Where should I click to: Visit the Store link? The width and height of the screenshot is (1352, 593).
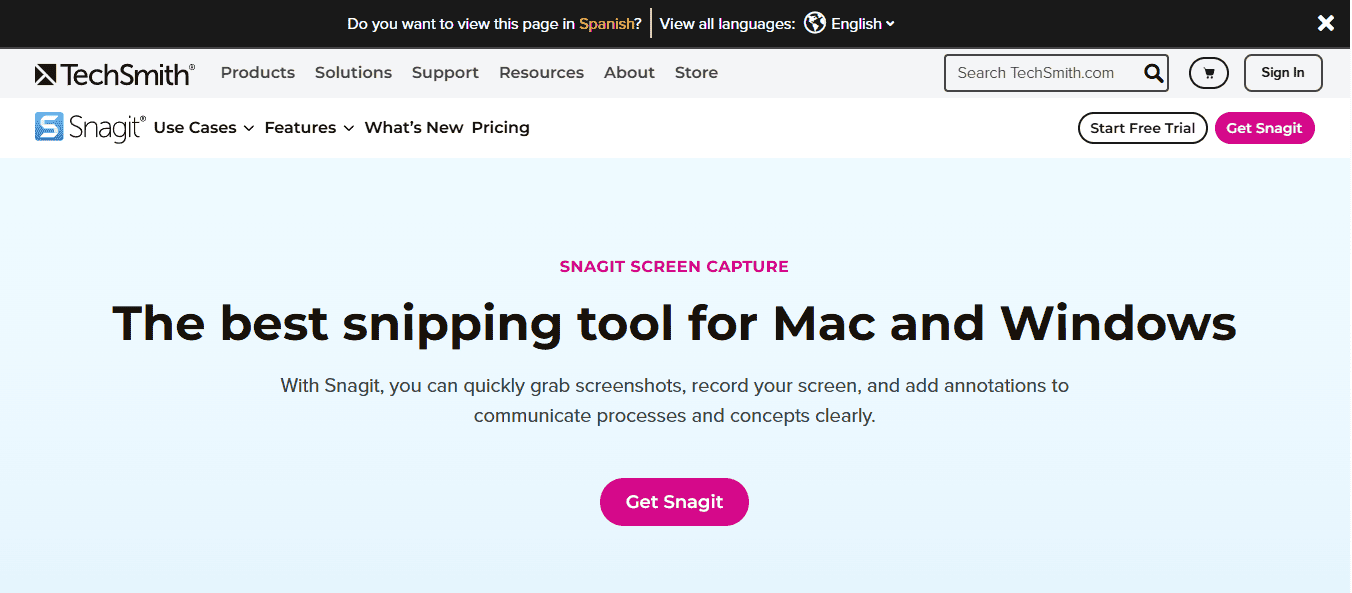pos(696,73)
